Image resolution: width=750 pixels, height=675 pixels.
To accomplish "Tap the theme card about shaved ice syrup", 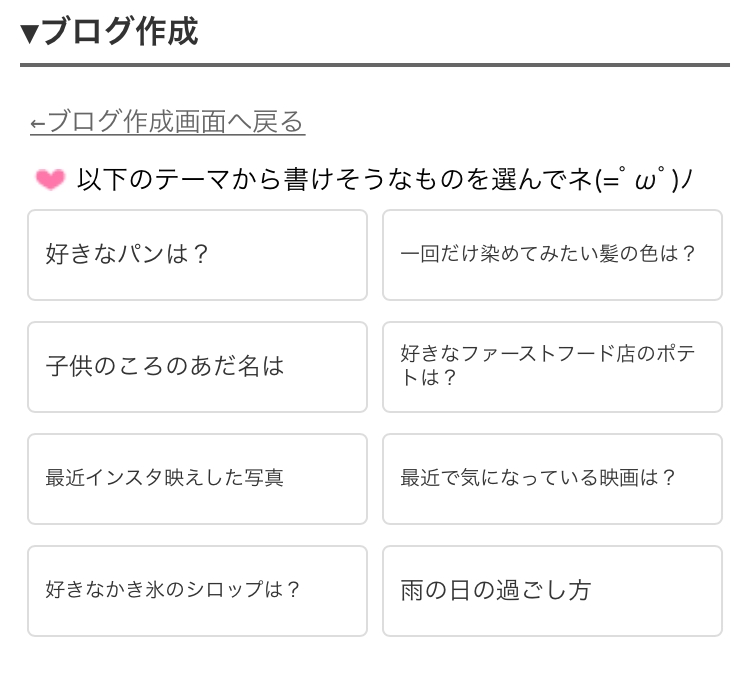I will (x=198, y=591).
